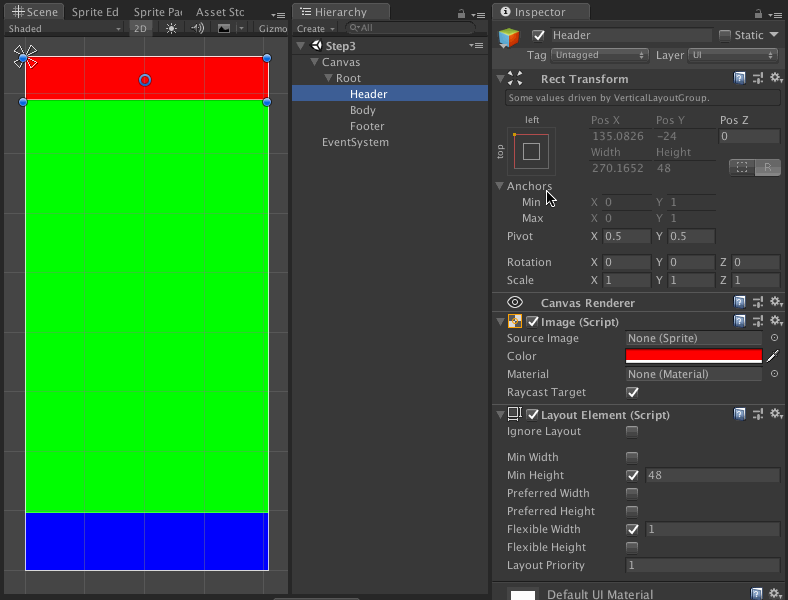Switch to the Scene tab

click(x=34, y=12)
